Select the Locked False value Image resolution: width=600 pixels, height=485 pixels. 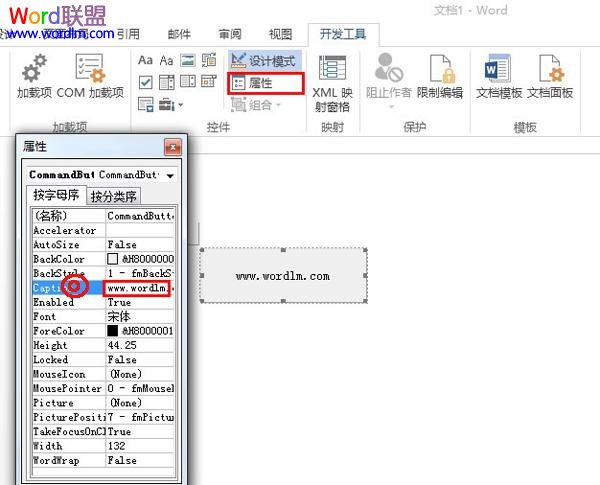[x=140, y=359]
